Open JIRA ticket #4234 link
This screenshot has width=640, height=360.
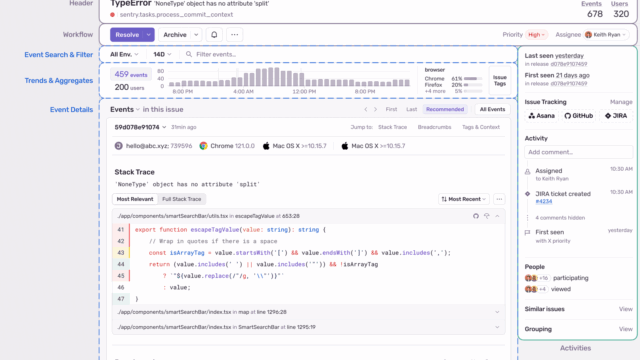[544, 202]
